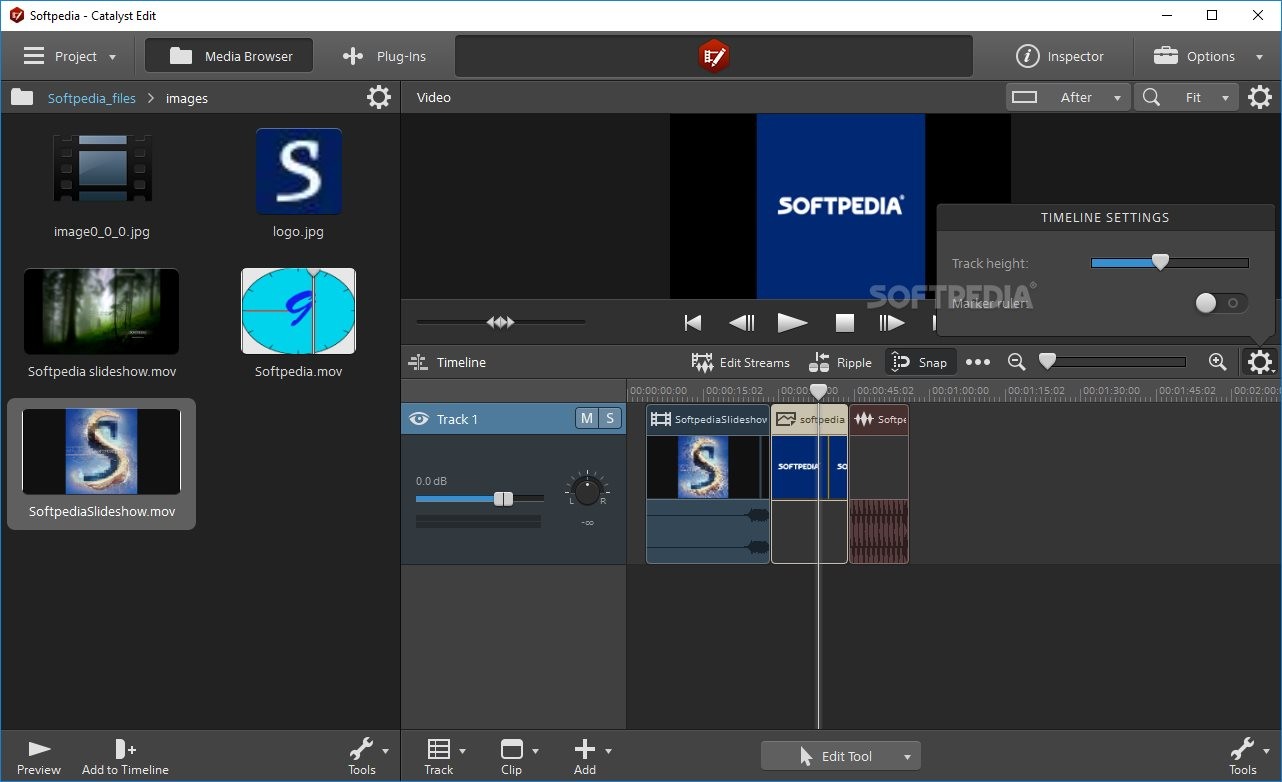
Task: Step back to previous frame
Action: 741,322
